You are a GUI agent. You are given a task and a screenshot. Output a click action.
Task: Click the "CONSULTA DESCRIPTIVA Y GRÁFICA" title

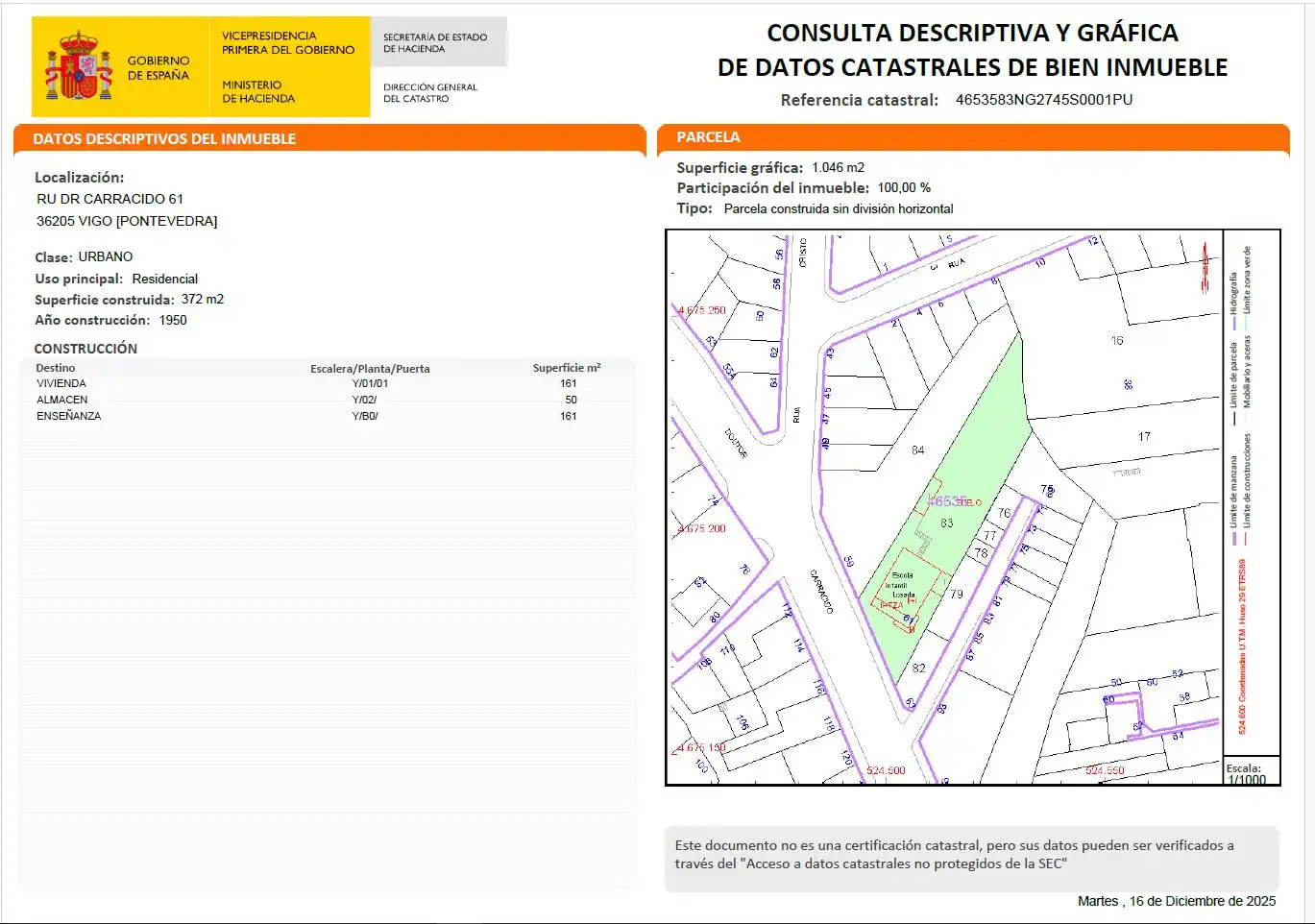coord(972,34)
